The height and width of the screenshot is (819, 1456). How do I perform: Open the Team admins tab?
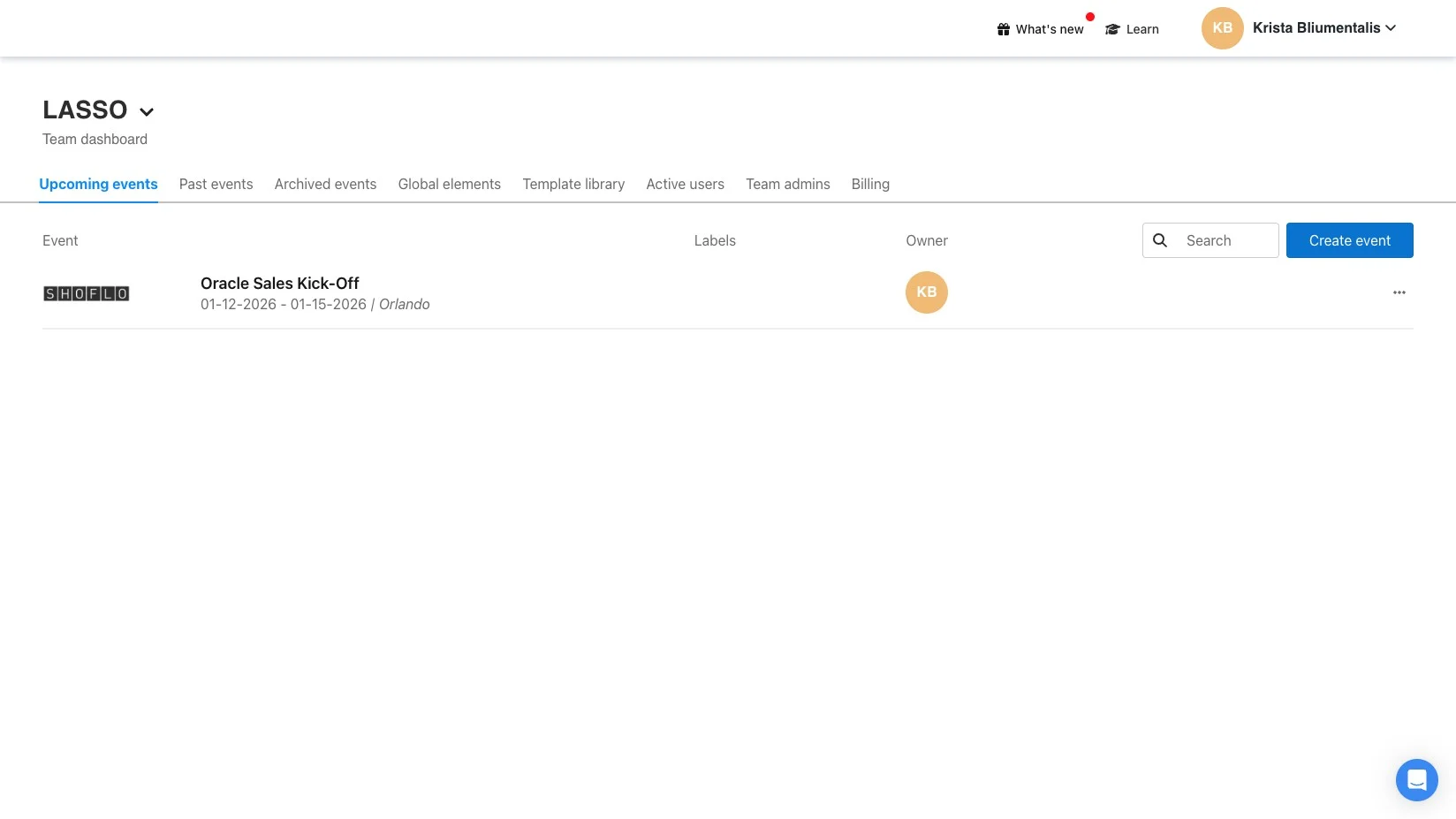click(x=787, y=184)
